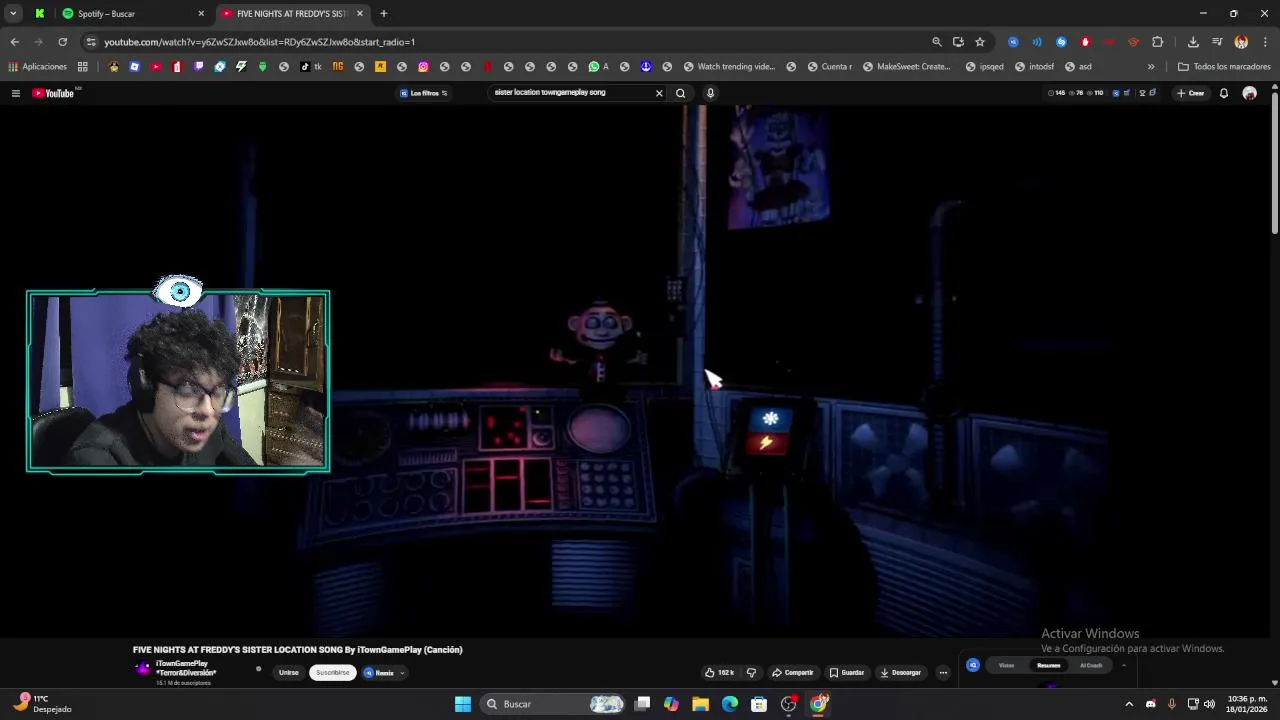This screenshot has width=1280, height=720.
Task: Click the YouTube address bar URL
Action: tap(259, 42)
